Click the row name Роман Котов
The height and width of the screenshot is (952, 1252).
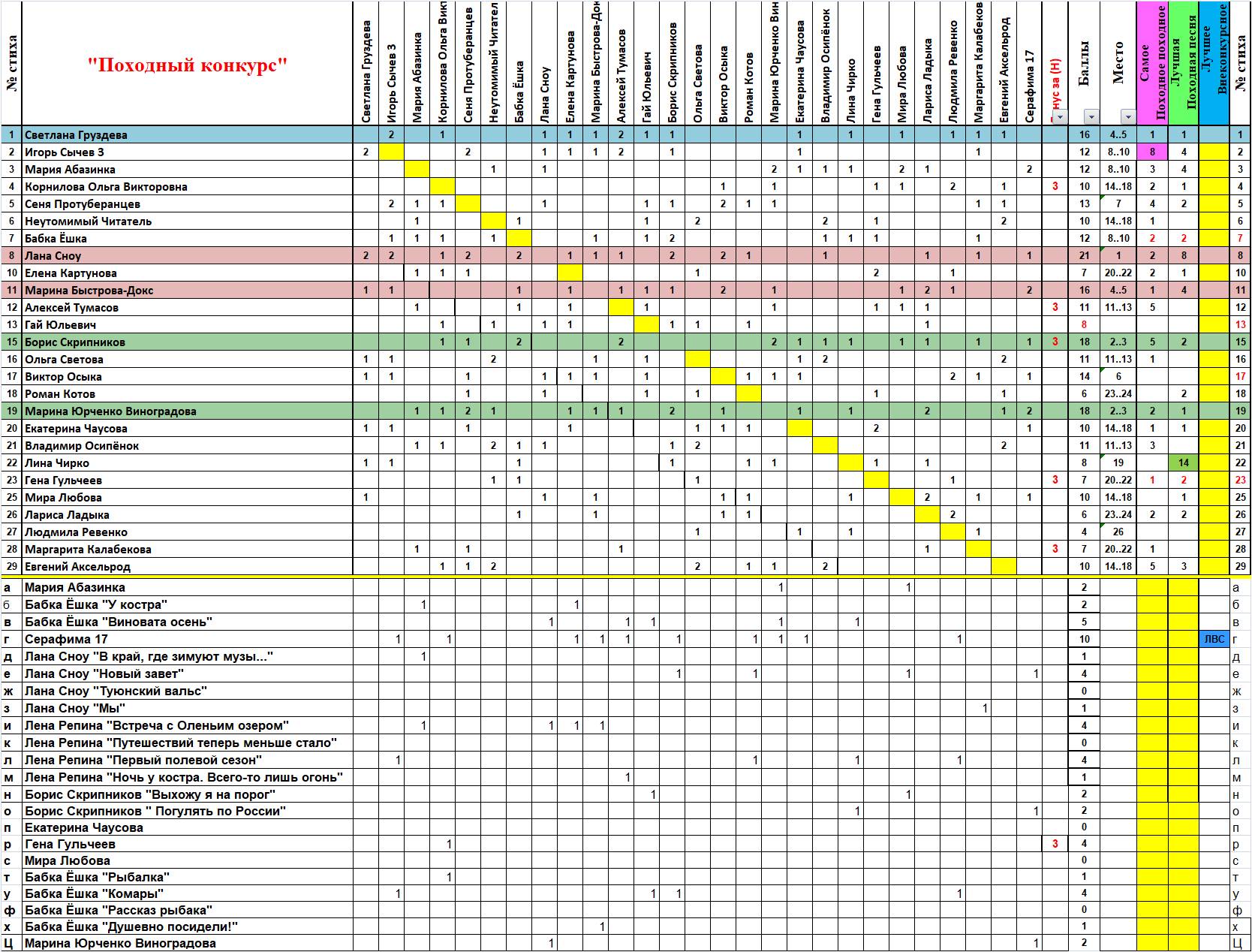pyautogui.click(x=60, y=394)
